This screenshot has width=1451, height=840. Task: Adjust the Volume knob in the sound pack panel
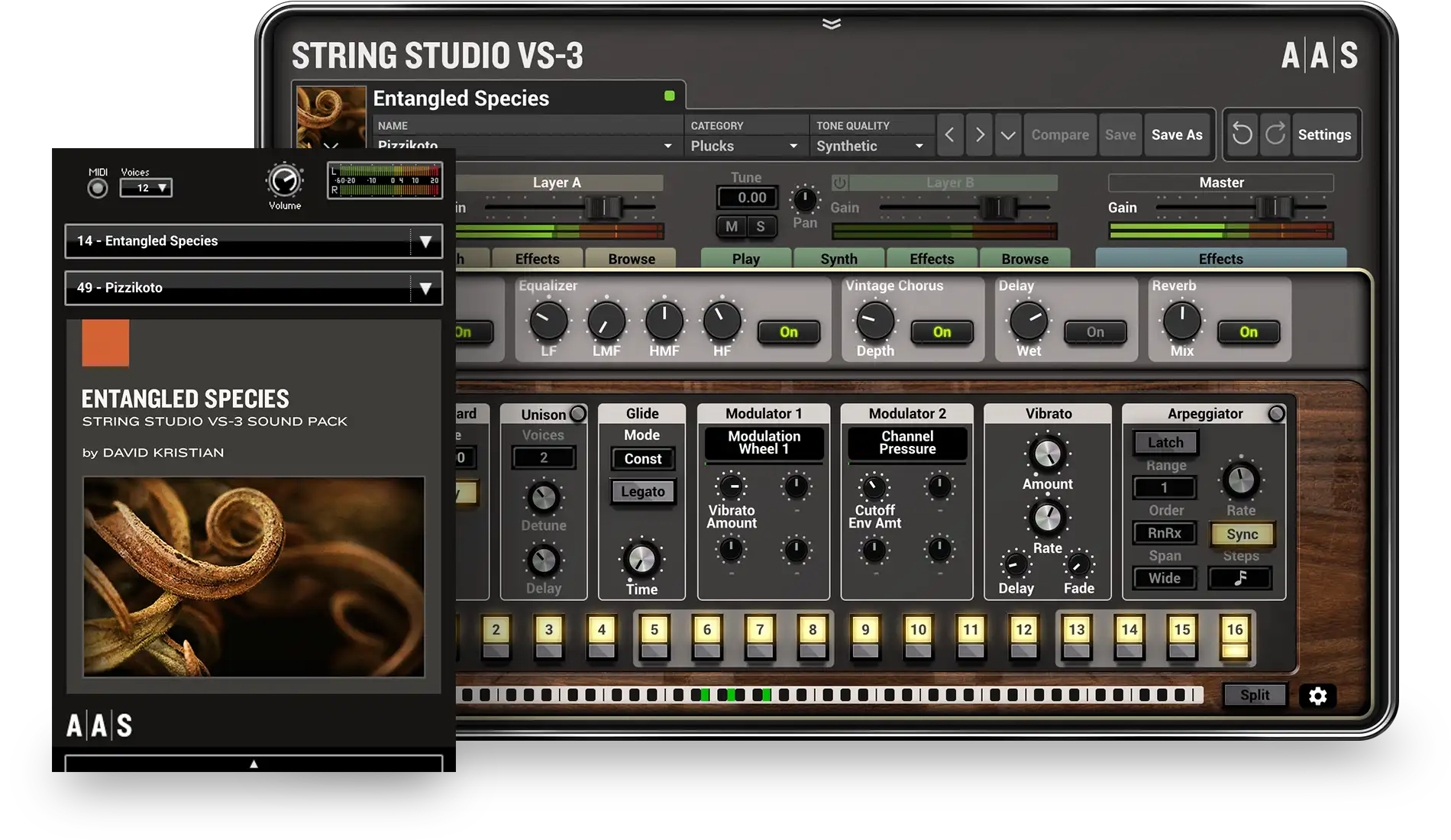click(x=285, y=181)
